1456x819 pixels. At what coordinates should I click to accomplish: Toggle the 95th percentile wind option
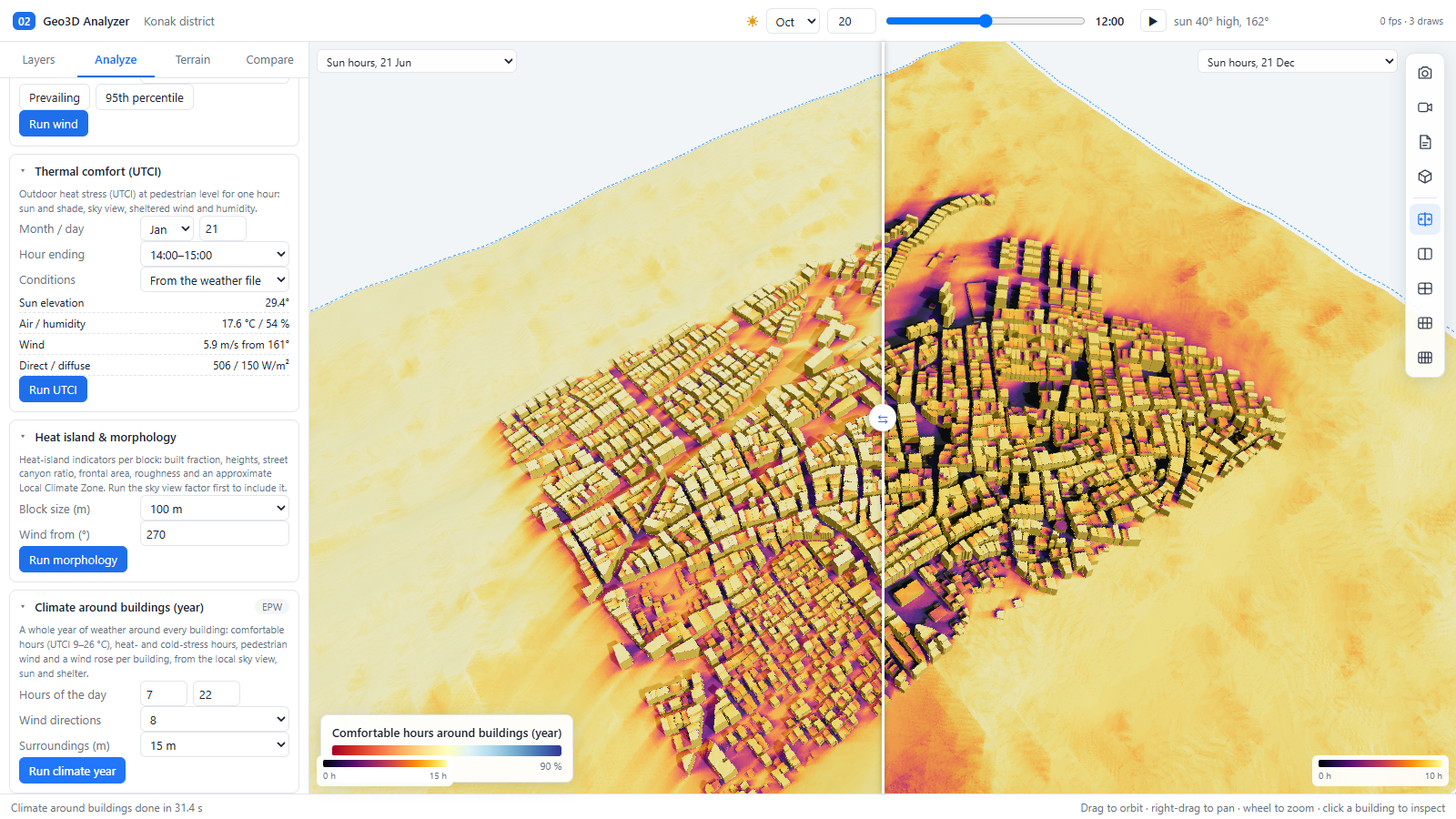[x=145, y=97]
